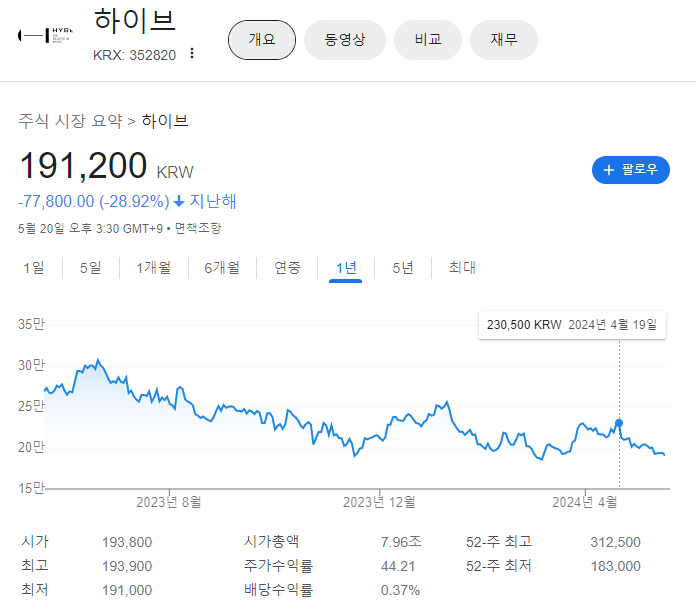
Task: Click the KRX: 352820 ticker text
Action: point(134,55)
